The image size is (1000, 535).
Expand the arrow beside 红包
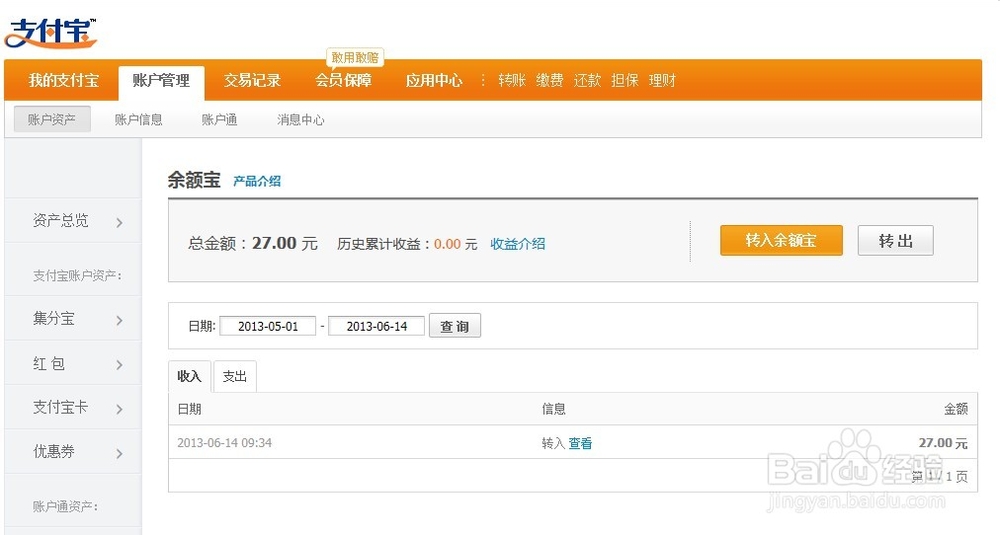(119, 365)
